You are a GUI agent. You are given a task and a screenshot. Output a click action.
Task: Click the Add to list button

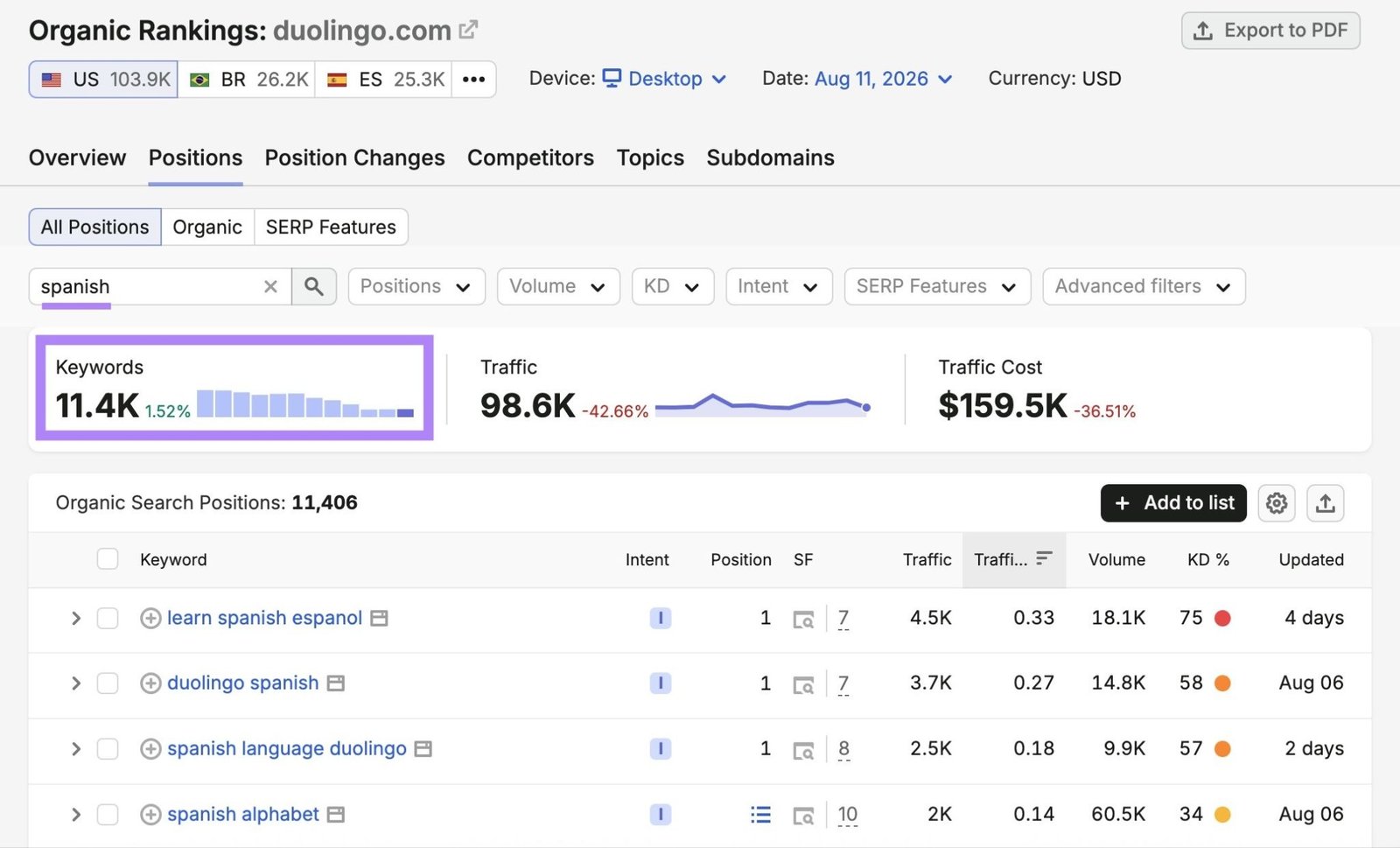(1173, 503)
